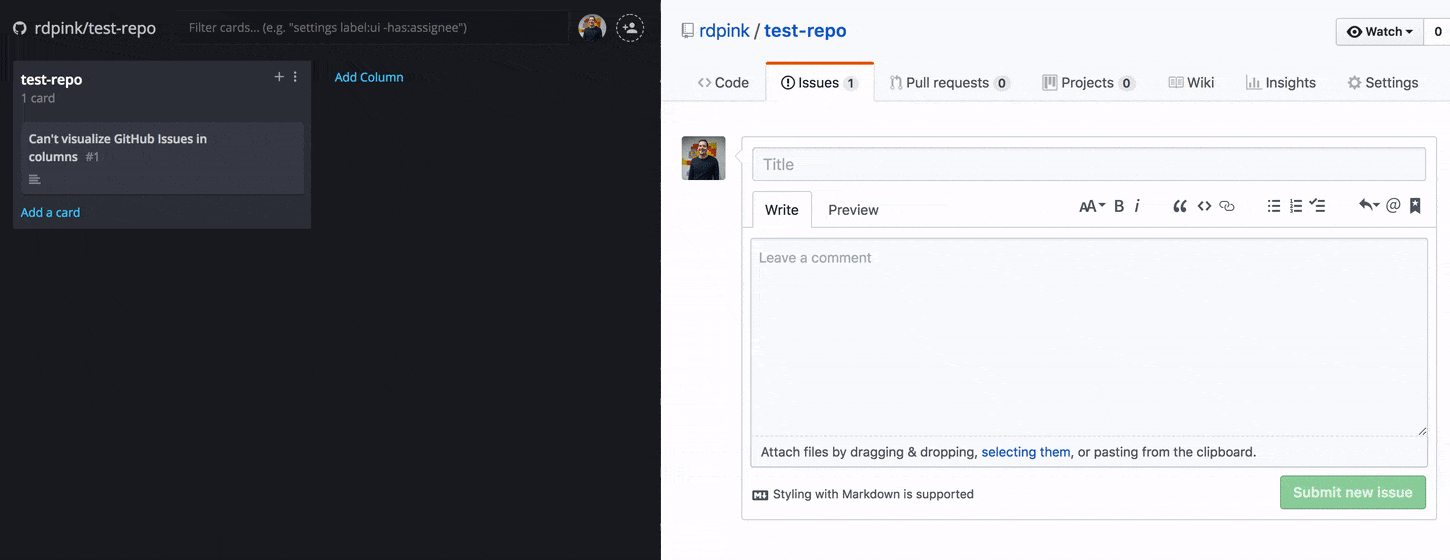Select the Preview tab
The image size is (1450, 560).
click(x=853, y=210)
